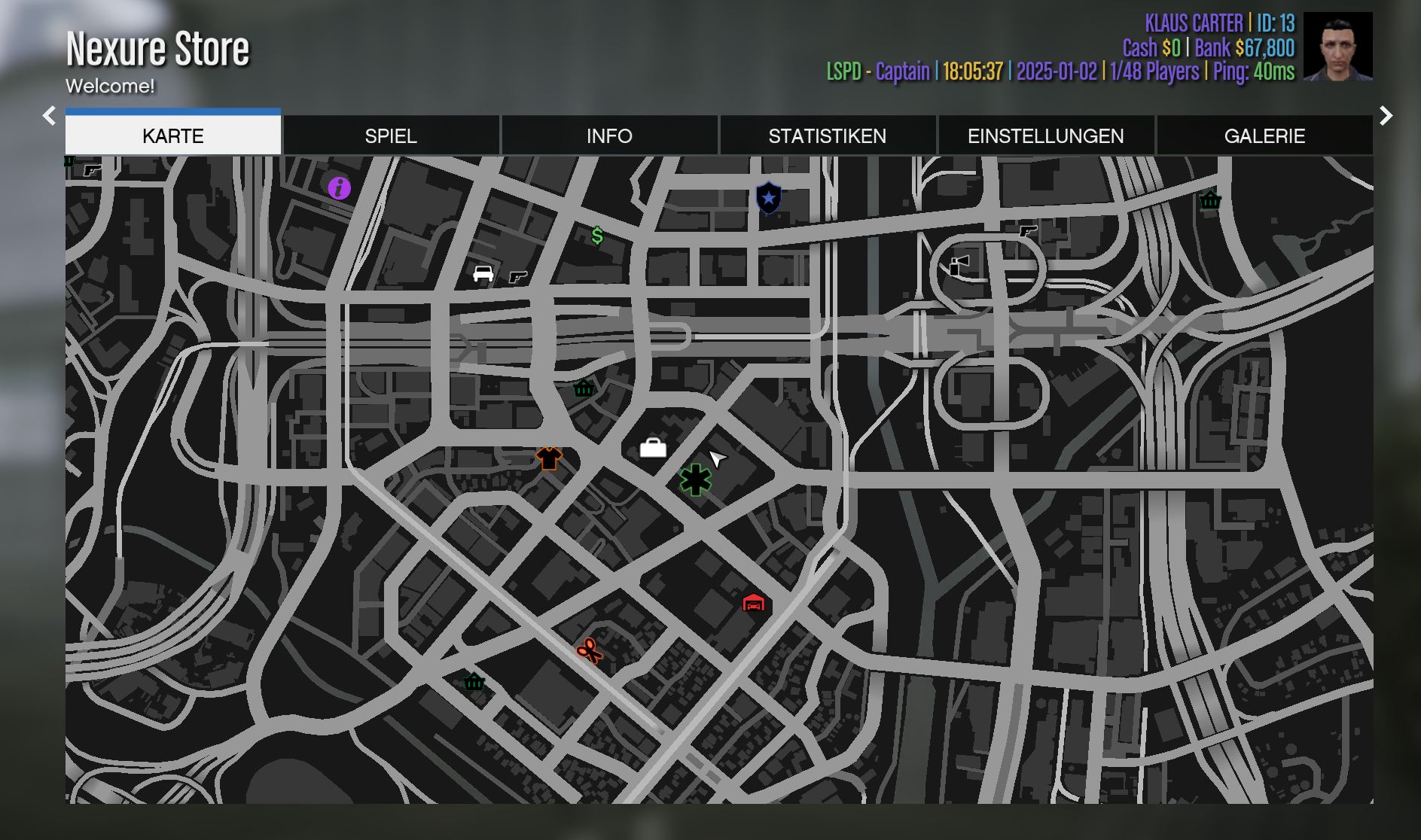Click the ID: 13 label

point(1276,23)
